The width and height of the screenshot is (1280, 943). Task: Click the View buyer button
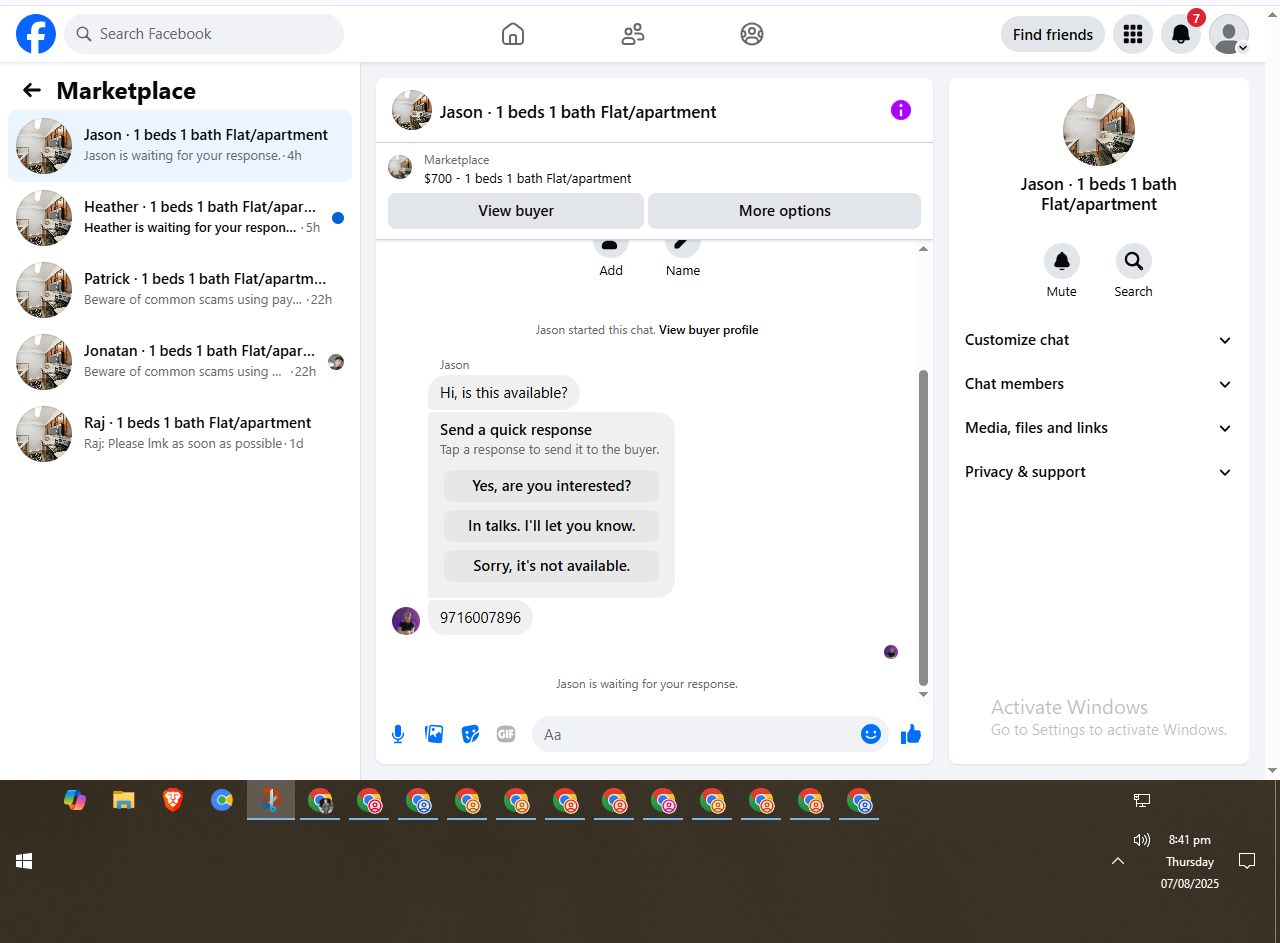coord(516,211)
